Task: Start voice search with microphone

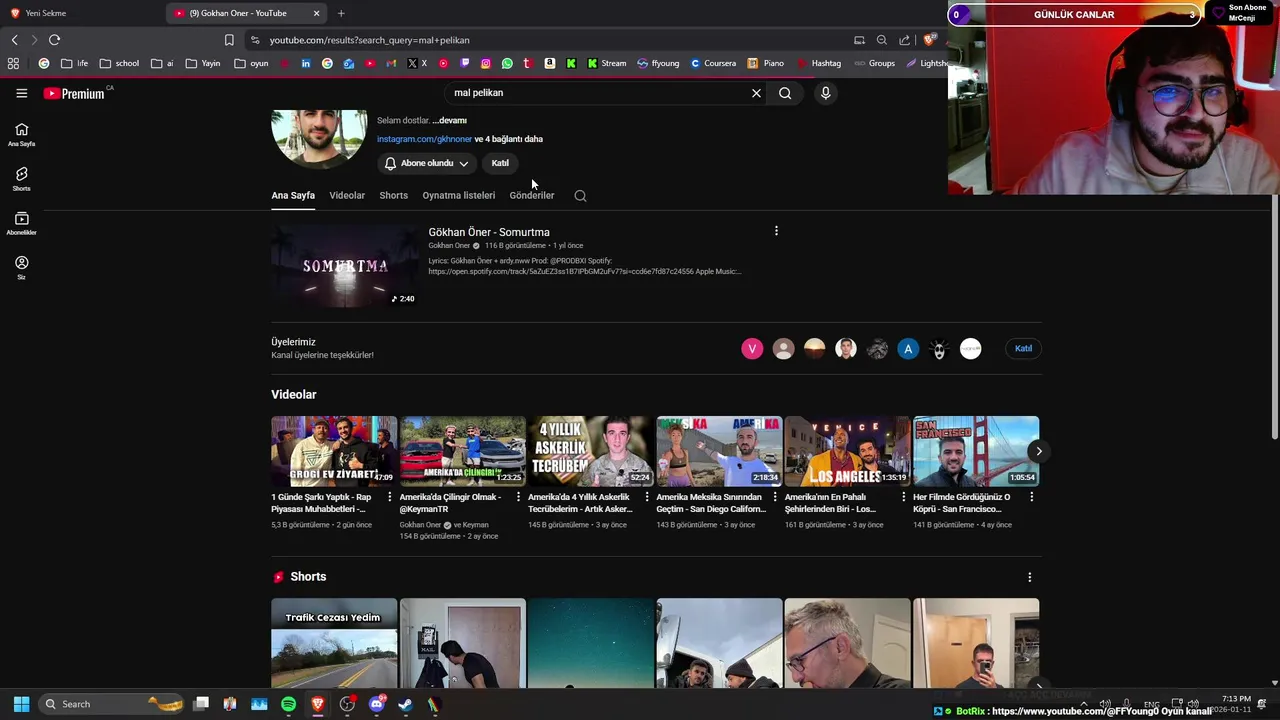Action: 825,93
